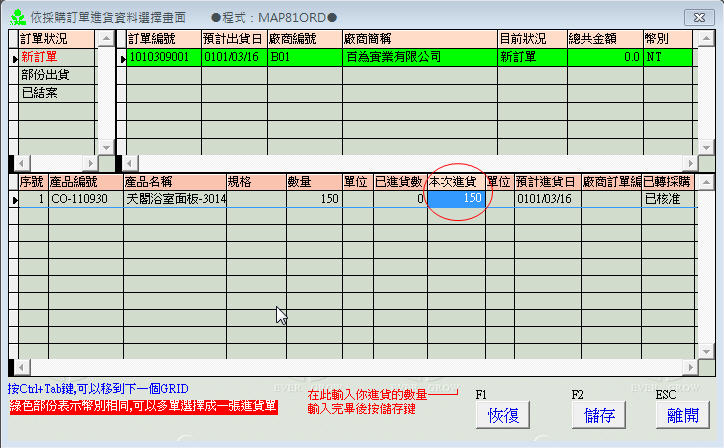Click the row pointer arrow beside order 1010309001

(x=122, y=58)
